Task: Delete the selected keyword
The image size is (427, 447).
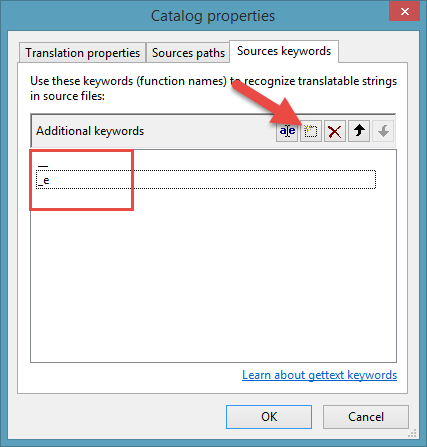Action: coord(335,131)
